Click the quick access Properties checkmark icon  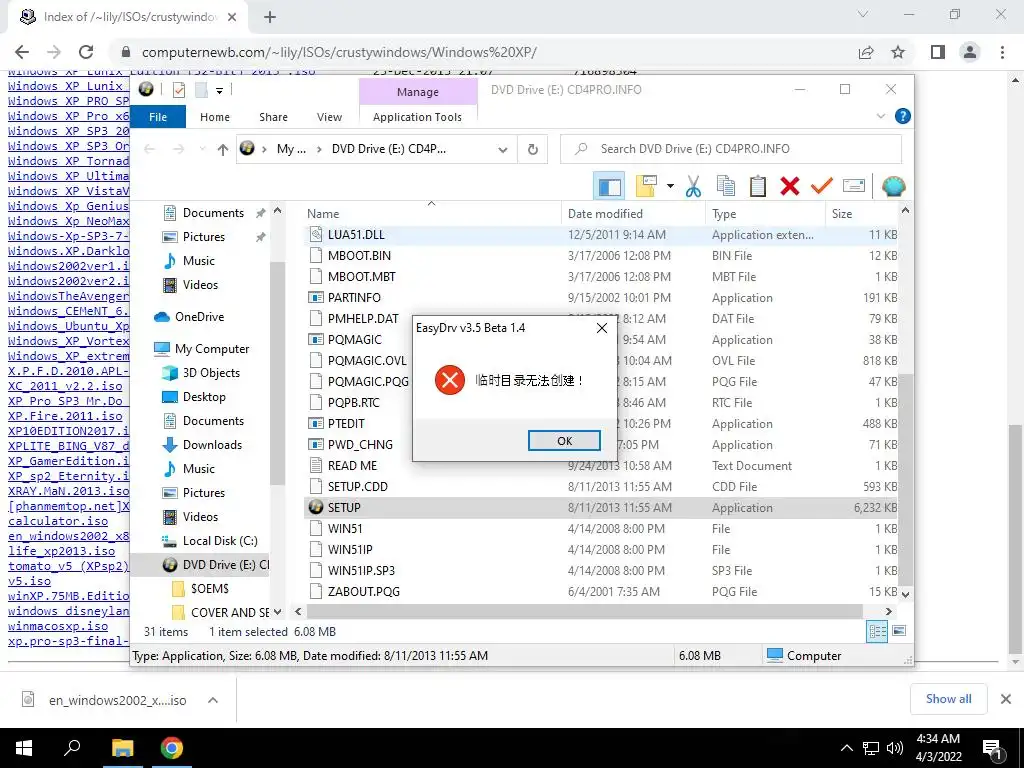click(x=178, y=89)
